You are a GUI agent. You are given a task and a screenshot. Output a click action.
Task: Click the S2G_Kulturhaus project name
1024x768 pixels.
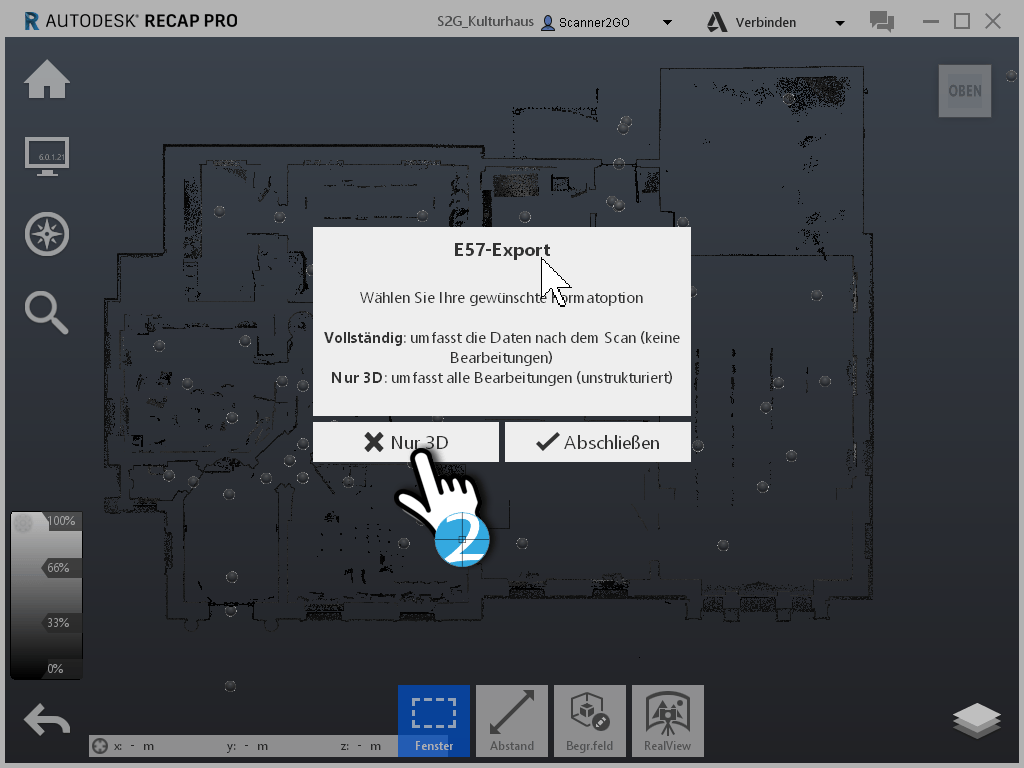coord(485,22)
